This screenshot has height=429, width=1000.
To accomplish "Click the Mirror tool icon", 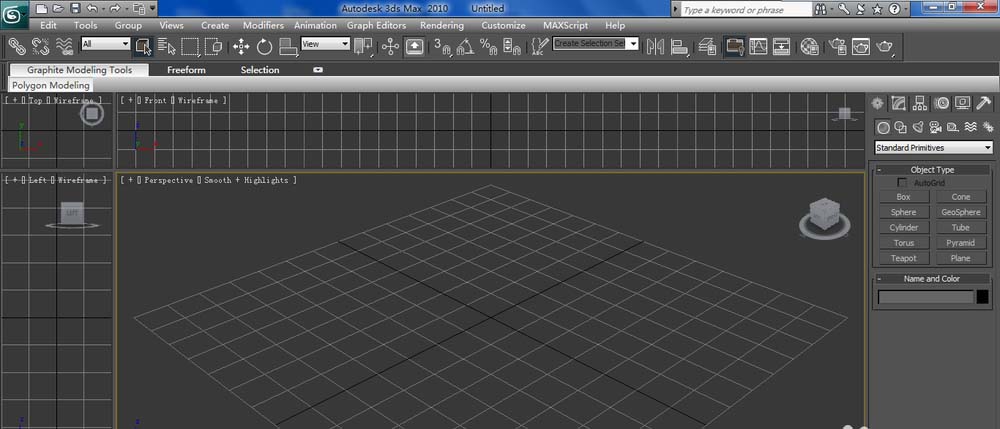I will tap(656, 47).
